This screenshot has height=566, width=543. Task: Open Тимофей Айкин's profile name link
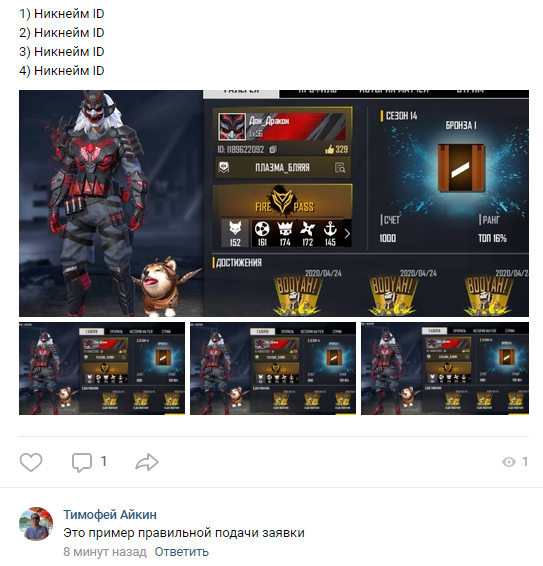click(x=110, y=514)
